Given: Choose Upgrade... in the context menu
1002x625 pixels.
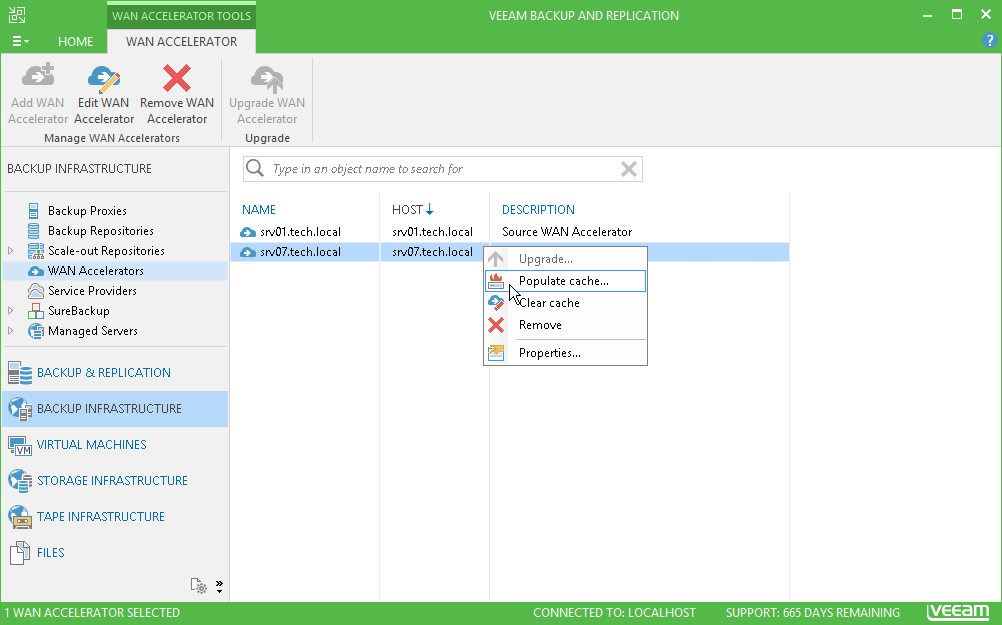Looking at the screenshot, I should [x=565, y=259].
